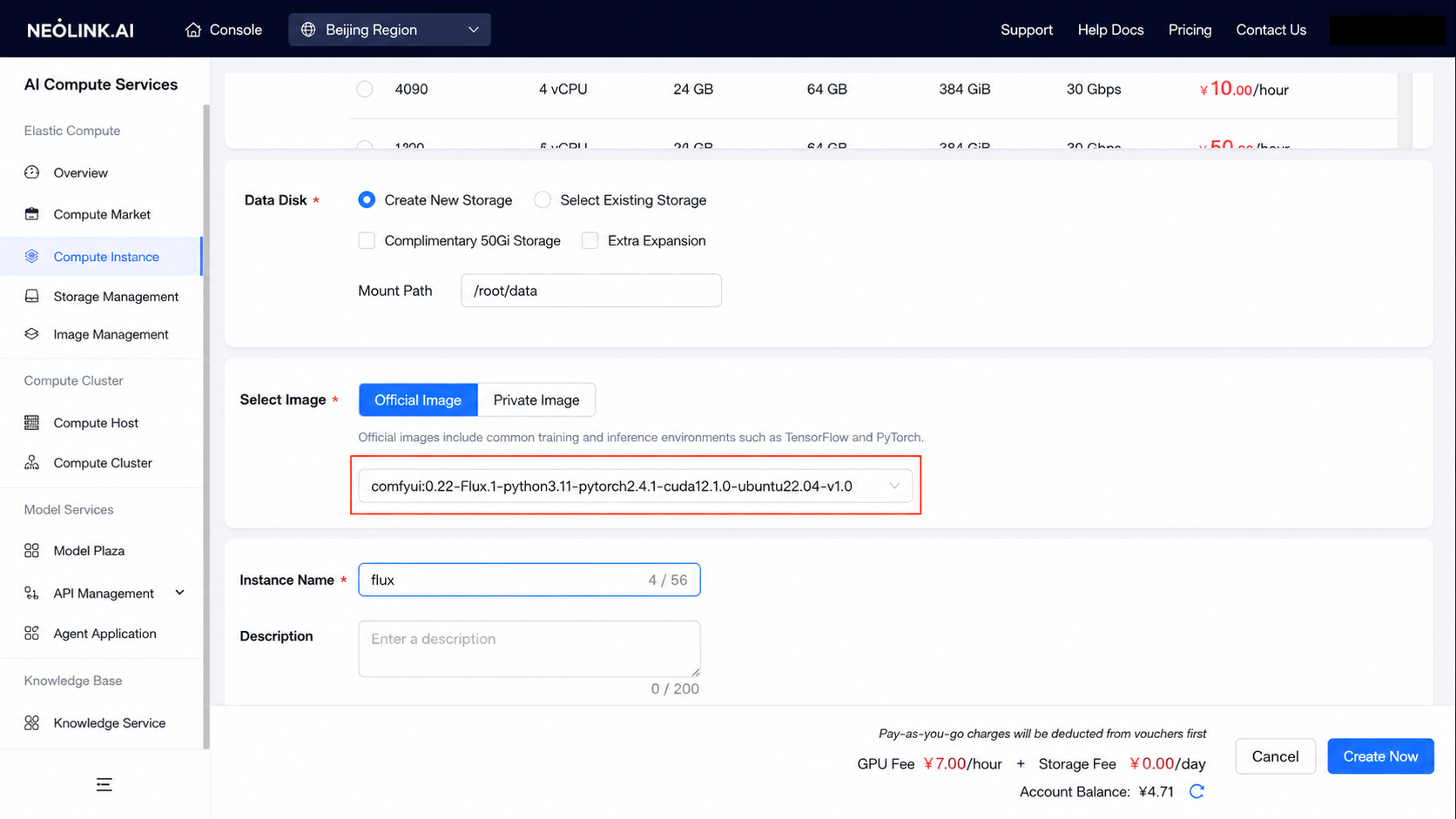Click the Storage Management disk icon
1456x819 pixels.
tap(32, 296)
